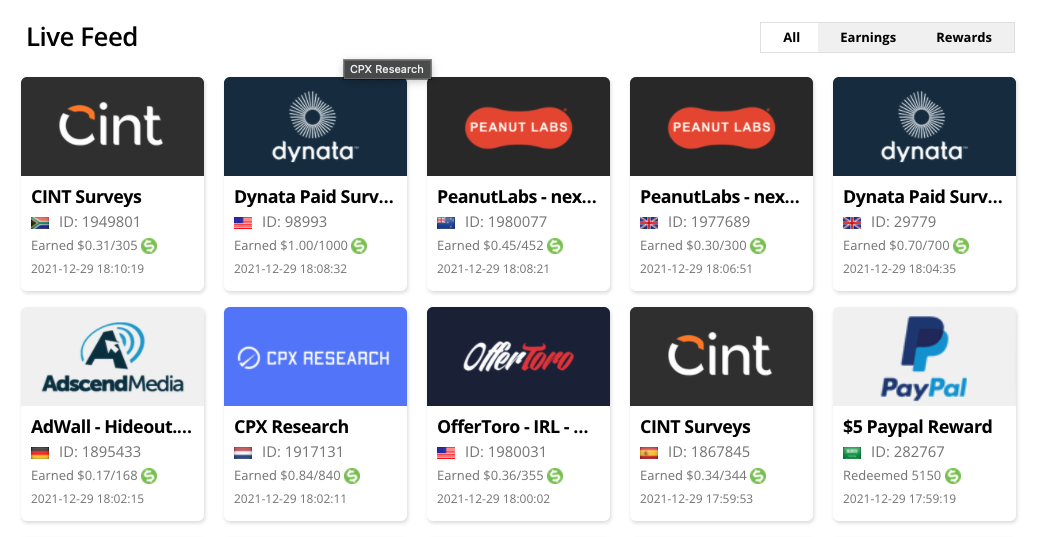Click the Netherlands flag icon under CPX Research

pos(243,452)
